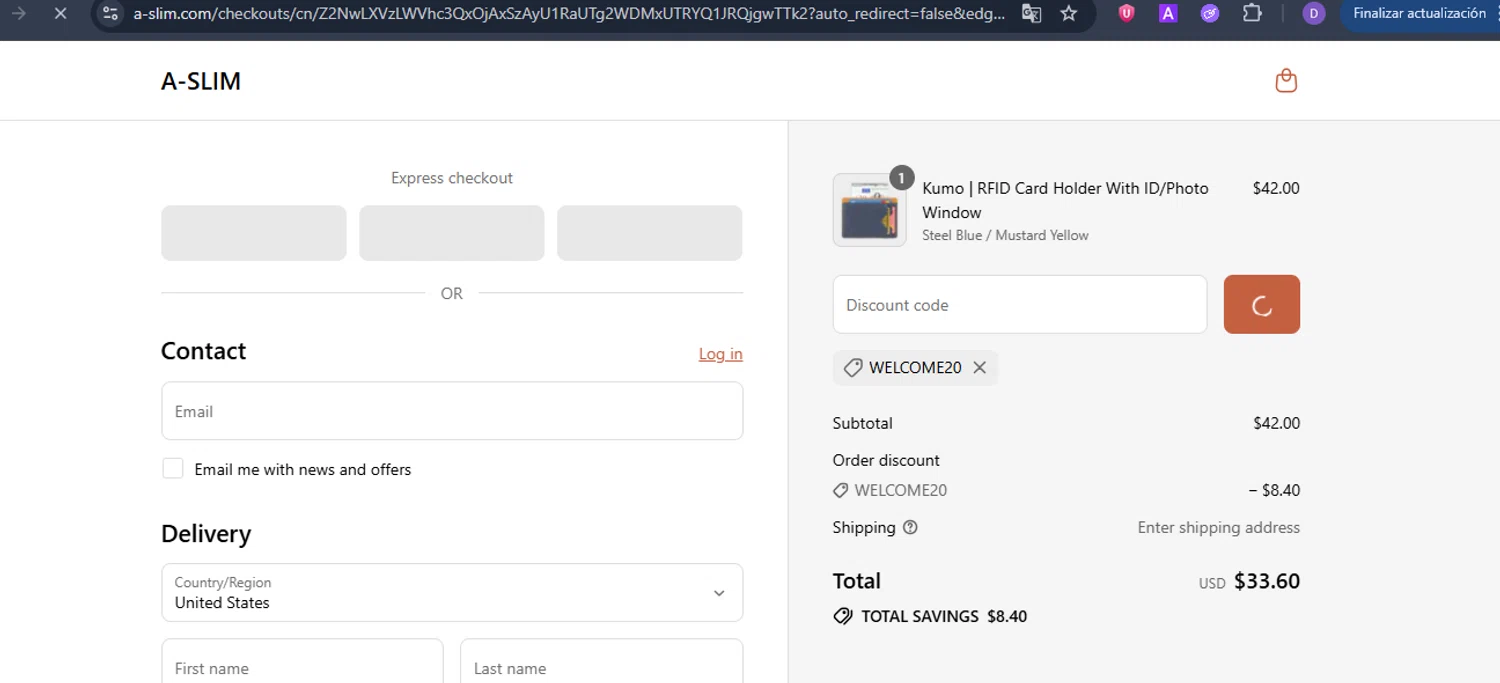Open the D profile avatar
The image size is (1500, 683).
pos(1314,14)
